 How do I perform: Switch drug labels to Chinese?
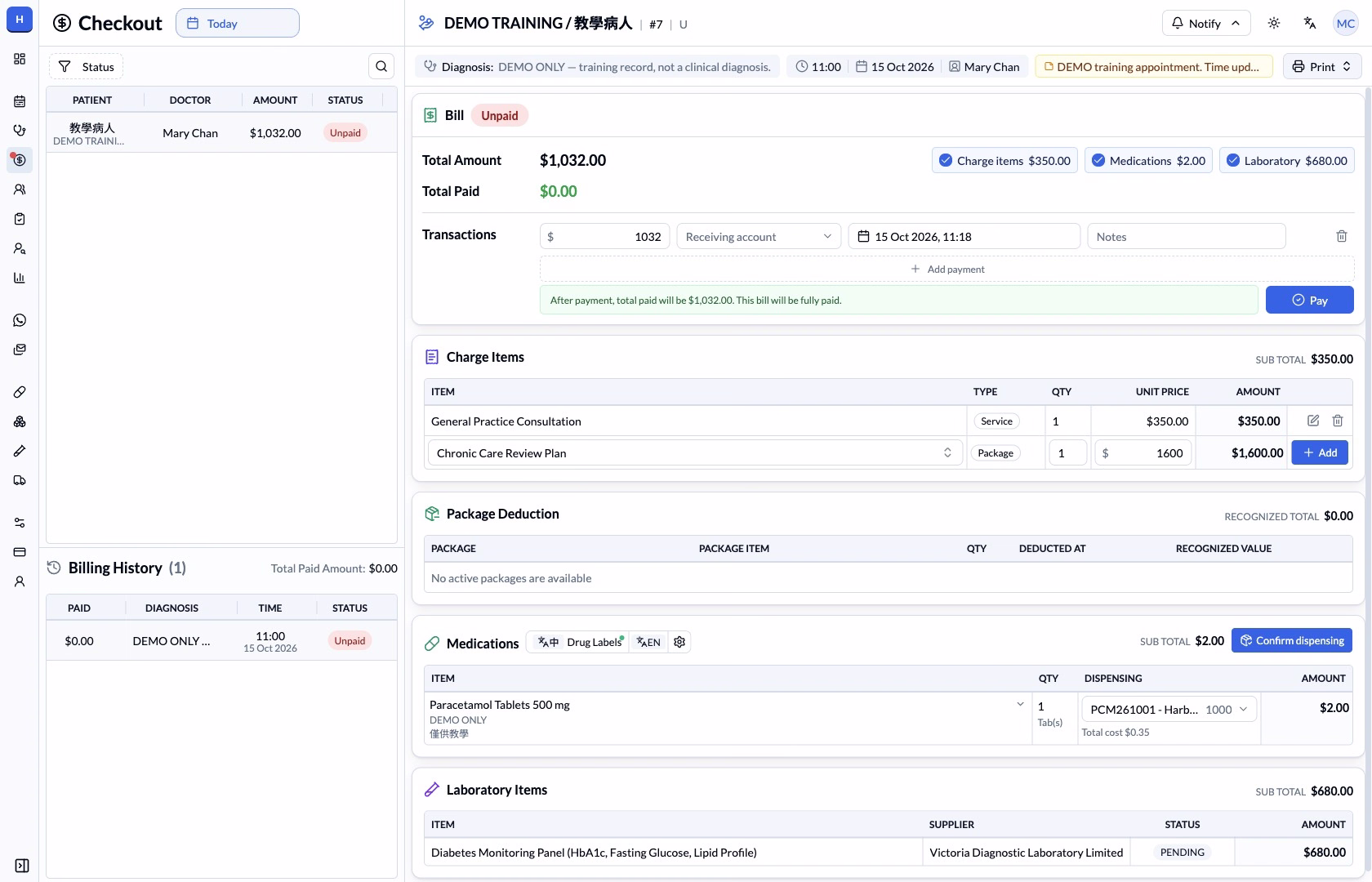pos(548,642)
